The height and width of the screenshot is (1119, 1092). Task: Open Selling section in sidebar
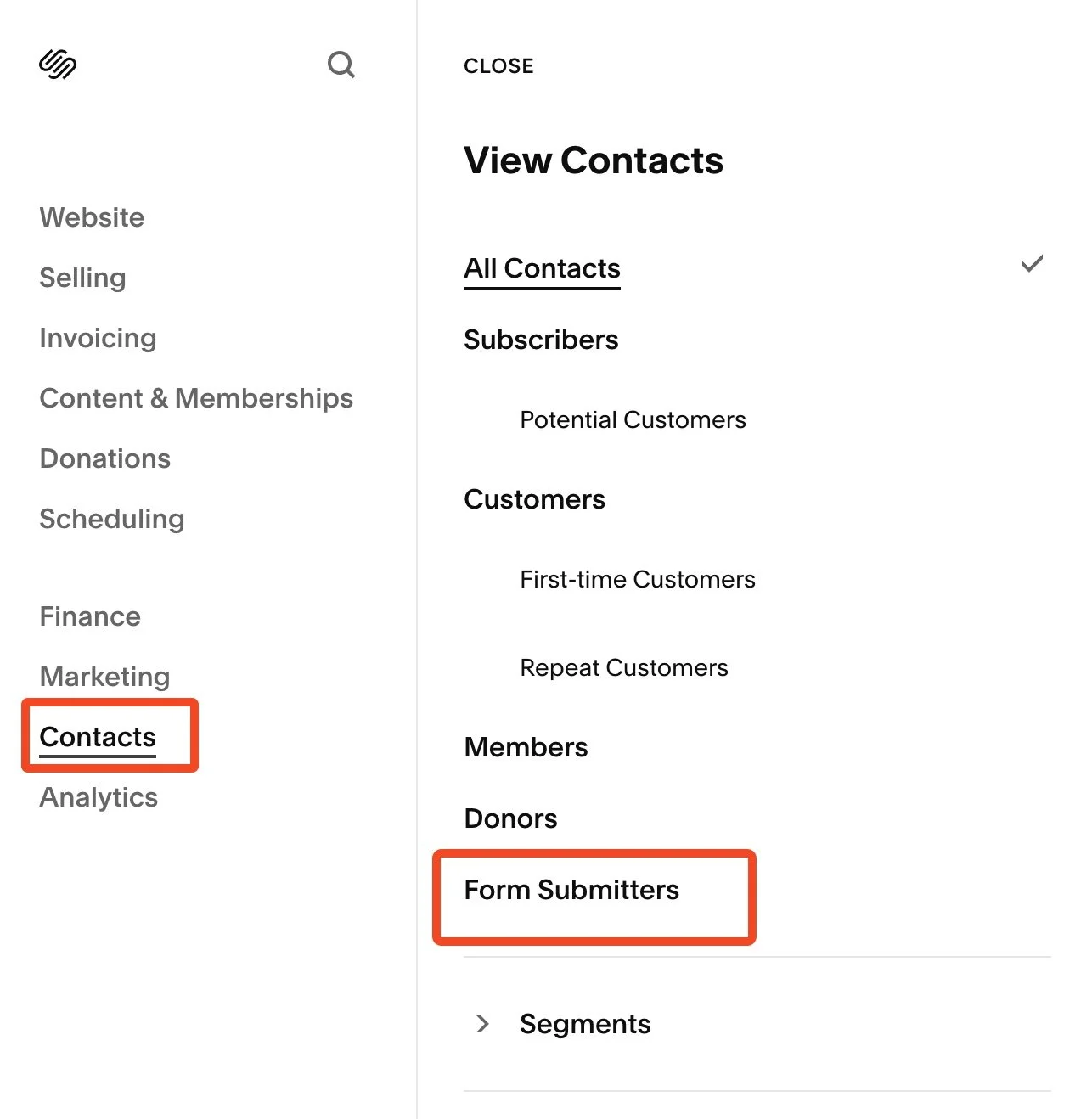pos(82,278)
